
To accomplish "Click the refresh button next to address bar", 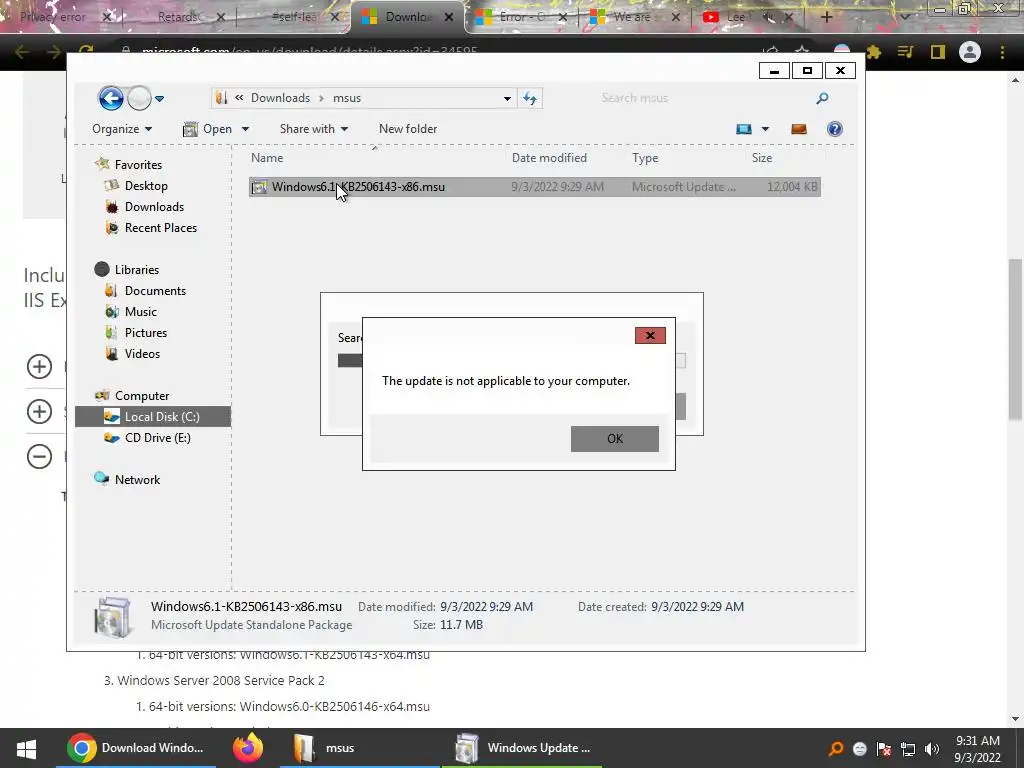I will coord(530,99).
